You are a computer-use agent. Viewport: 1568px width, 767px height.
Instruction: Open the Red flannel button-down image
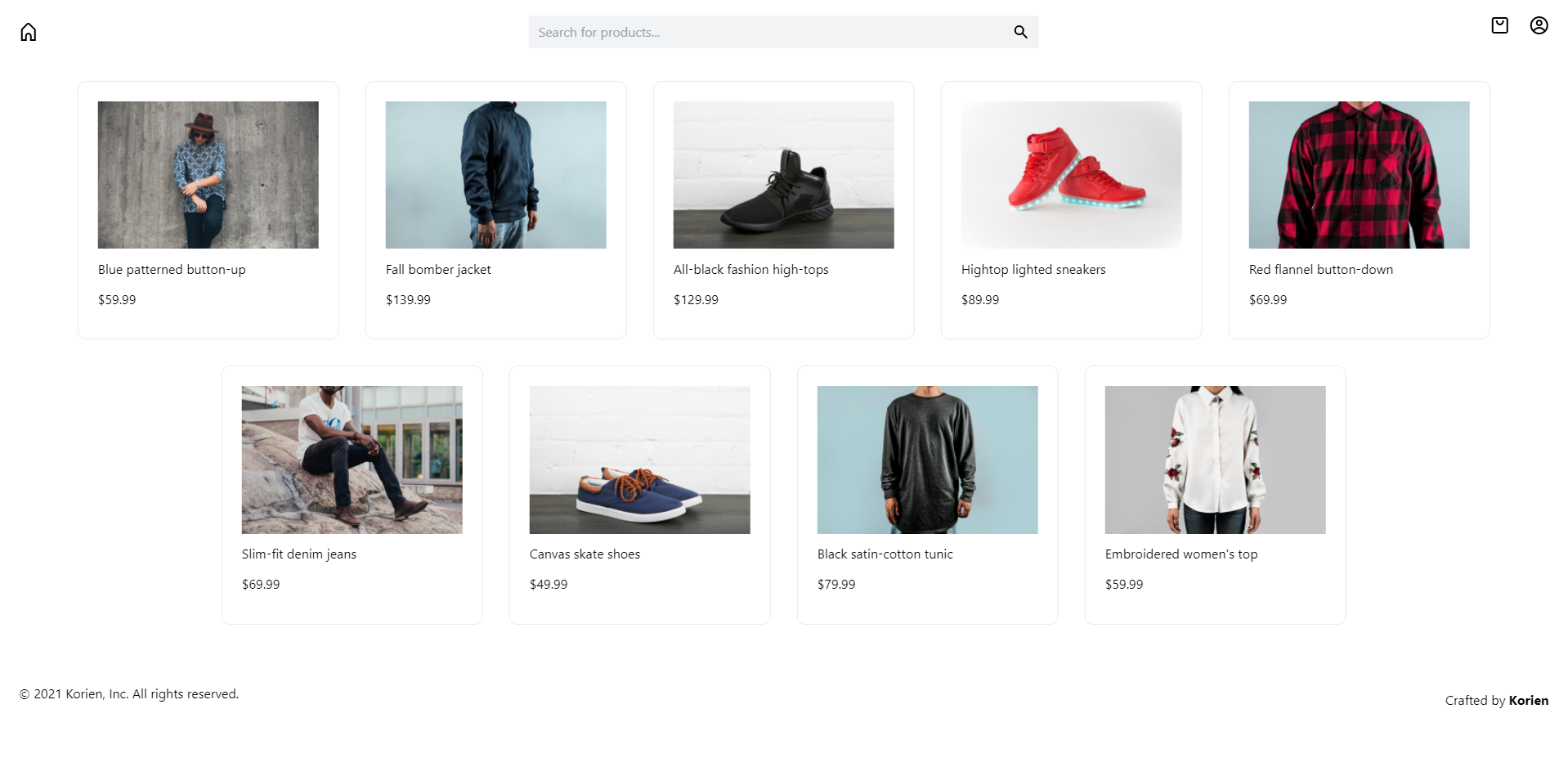1359,174
